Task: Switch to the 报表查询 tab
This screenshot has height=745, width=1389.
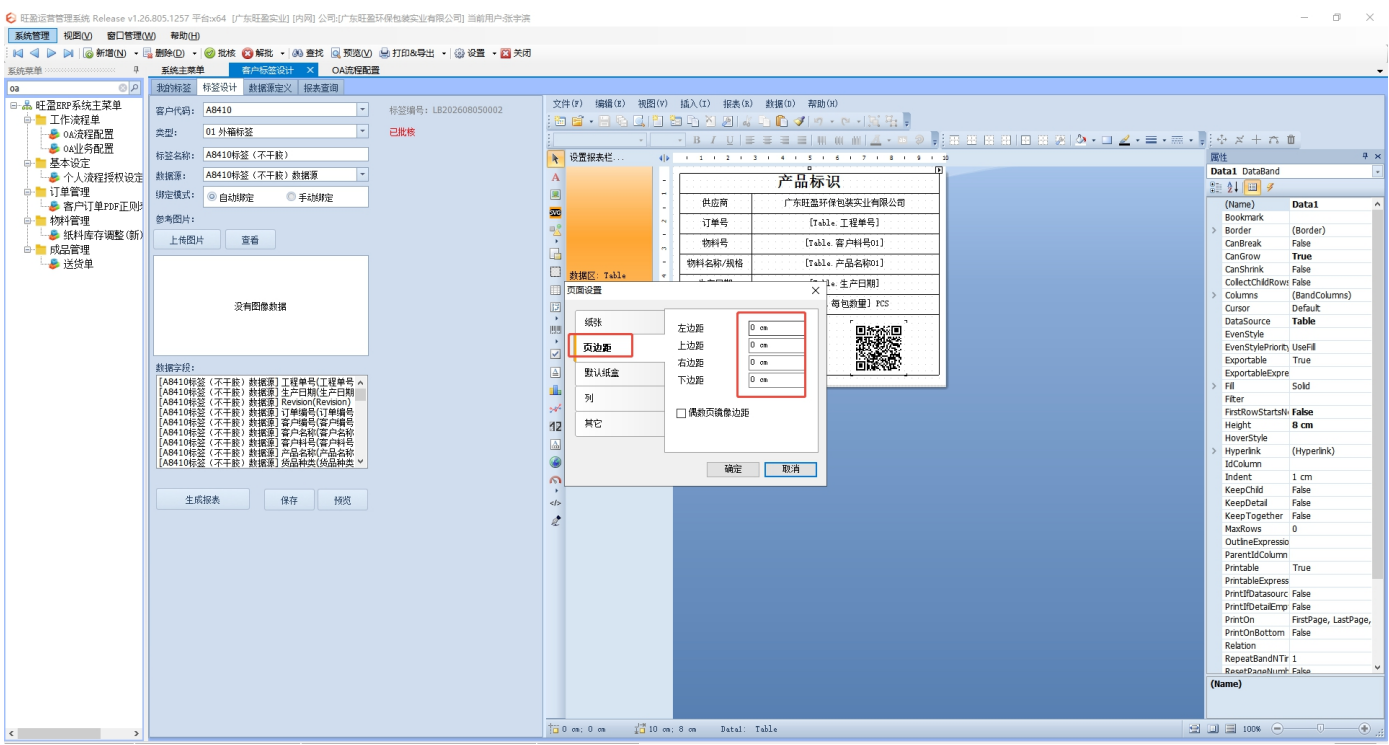Action: (x=321, y=88)
